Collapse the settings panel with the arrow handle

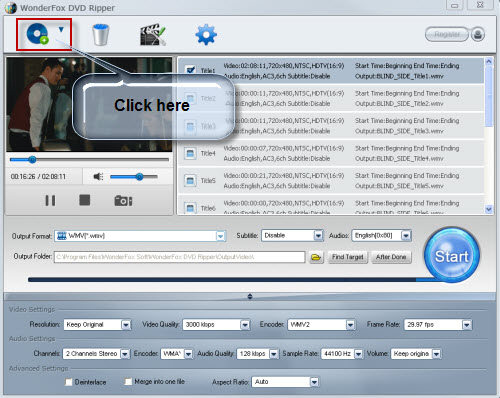(250, 296)
